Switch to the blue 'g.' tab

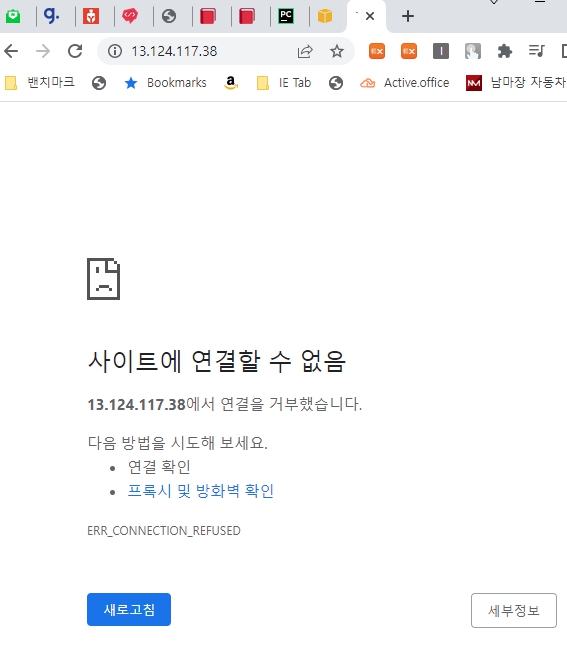point(51,16)
